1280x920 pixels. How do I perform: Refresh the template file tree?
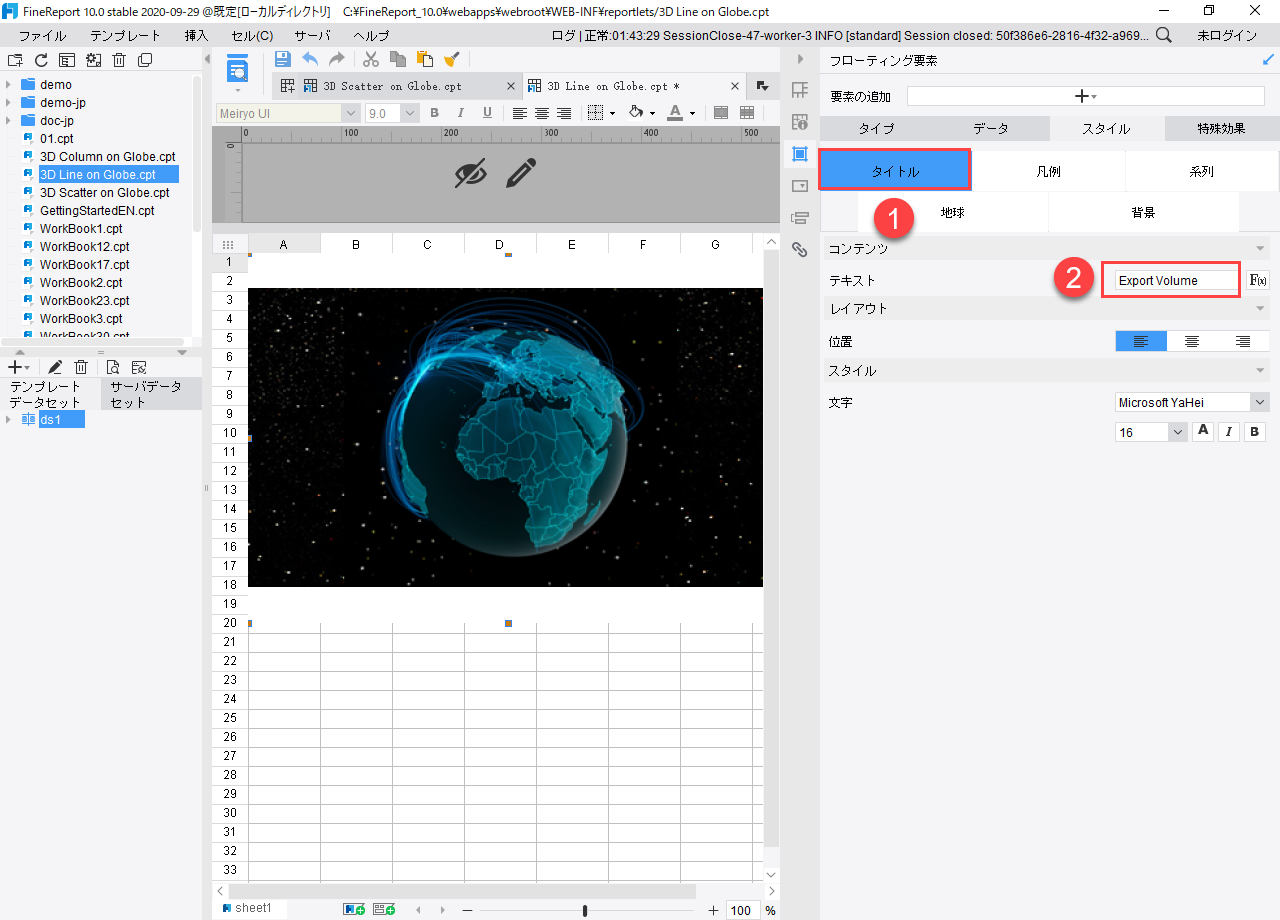pyautogui.click(x=41, y=60)
